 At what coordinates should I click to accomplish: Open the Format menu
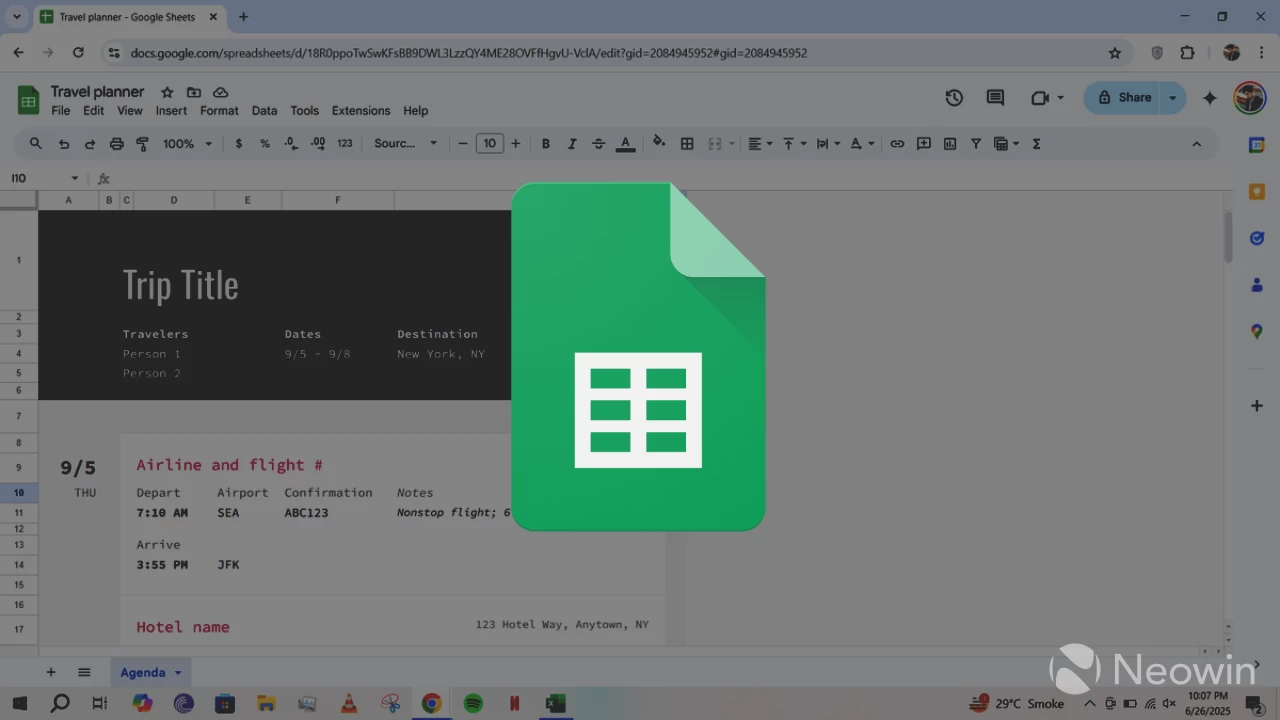(x=219, y=111)
